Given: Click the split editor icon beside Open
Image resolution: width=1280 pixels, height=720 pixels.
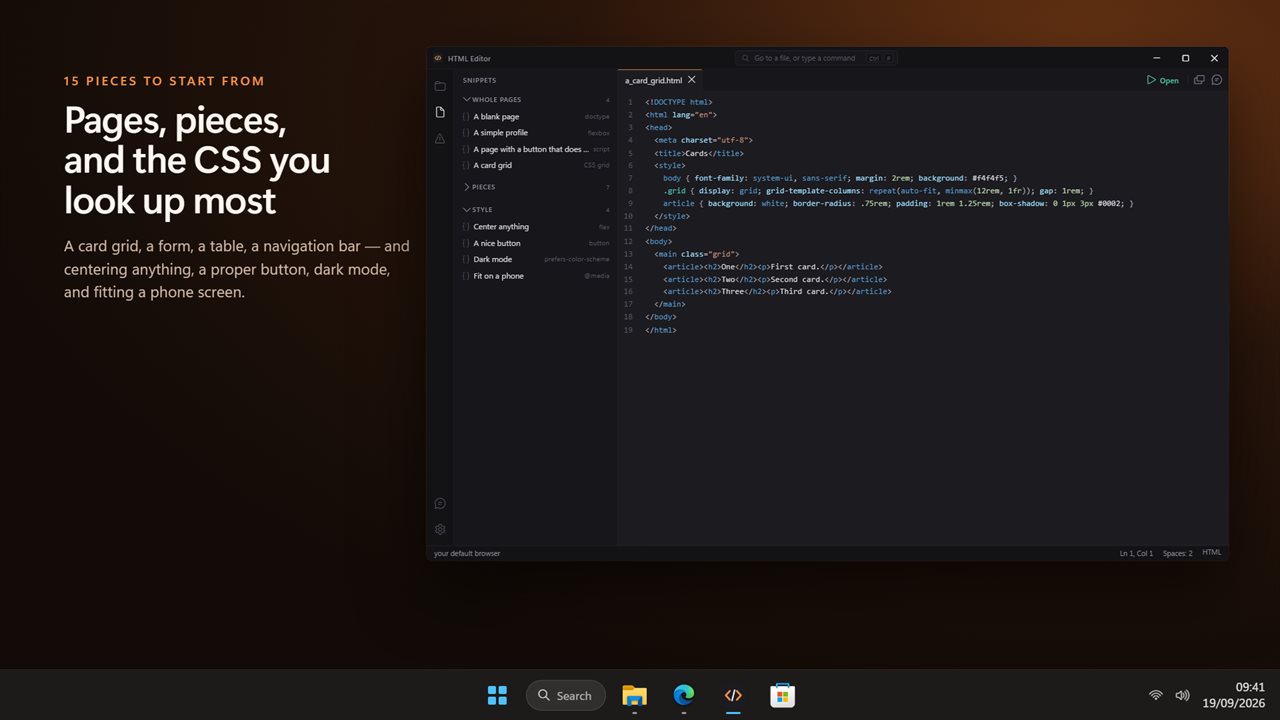Looking at the screenshot, I should coord(1199,80).
